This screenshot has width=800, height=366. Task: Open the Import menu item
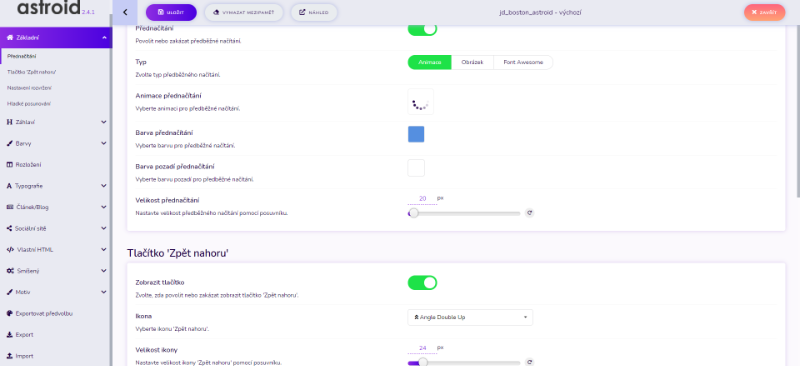tap(56, 356)
